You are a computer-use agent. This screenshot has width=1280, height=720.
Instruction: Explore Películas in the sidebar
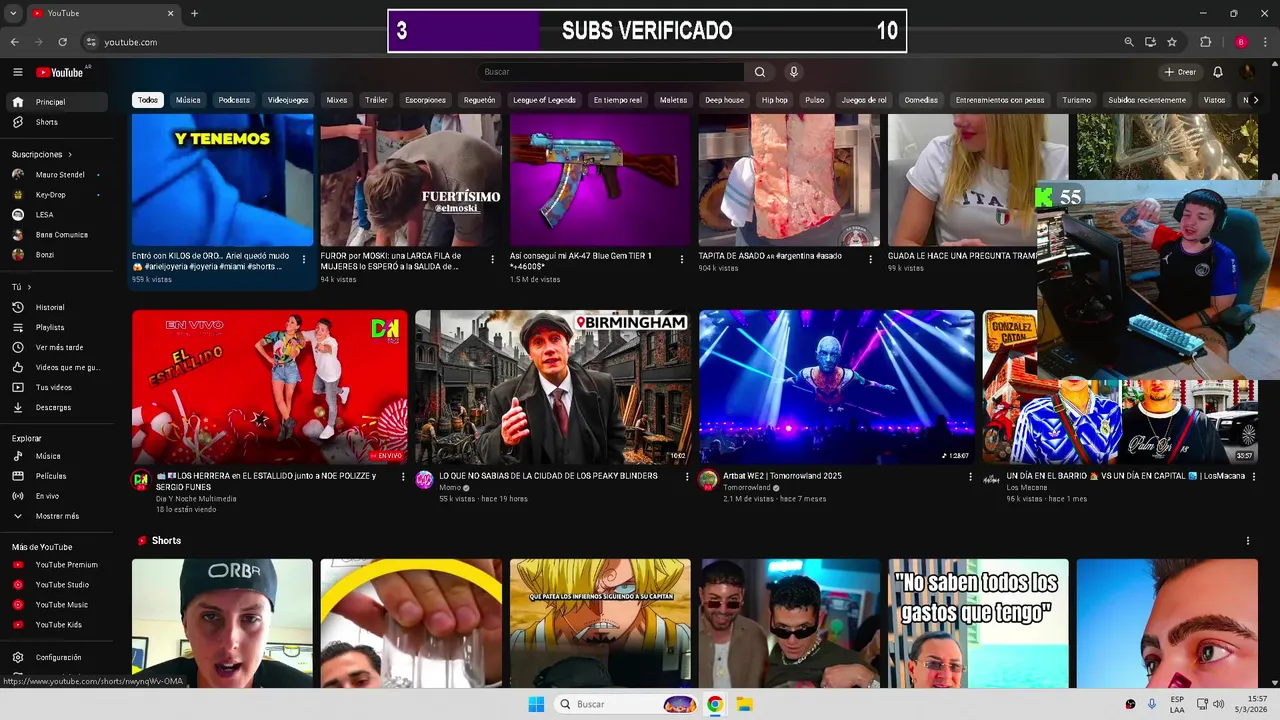[x=55, y=476]
